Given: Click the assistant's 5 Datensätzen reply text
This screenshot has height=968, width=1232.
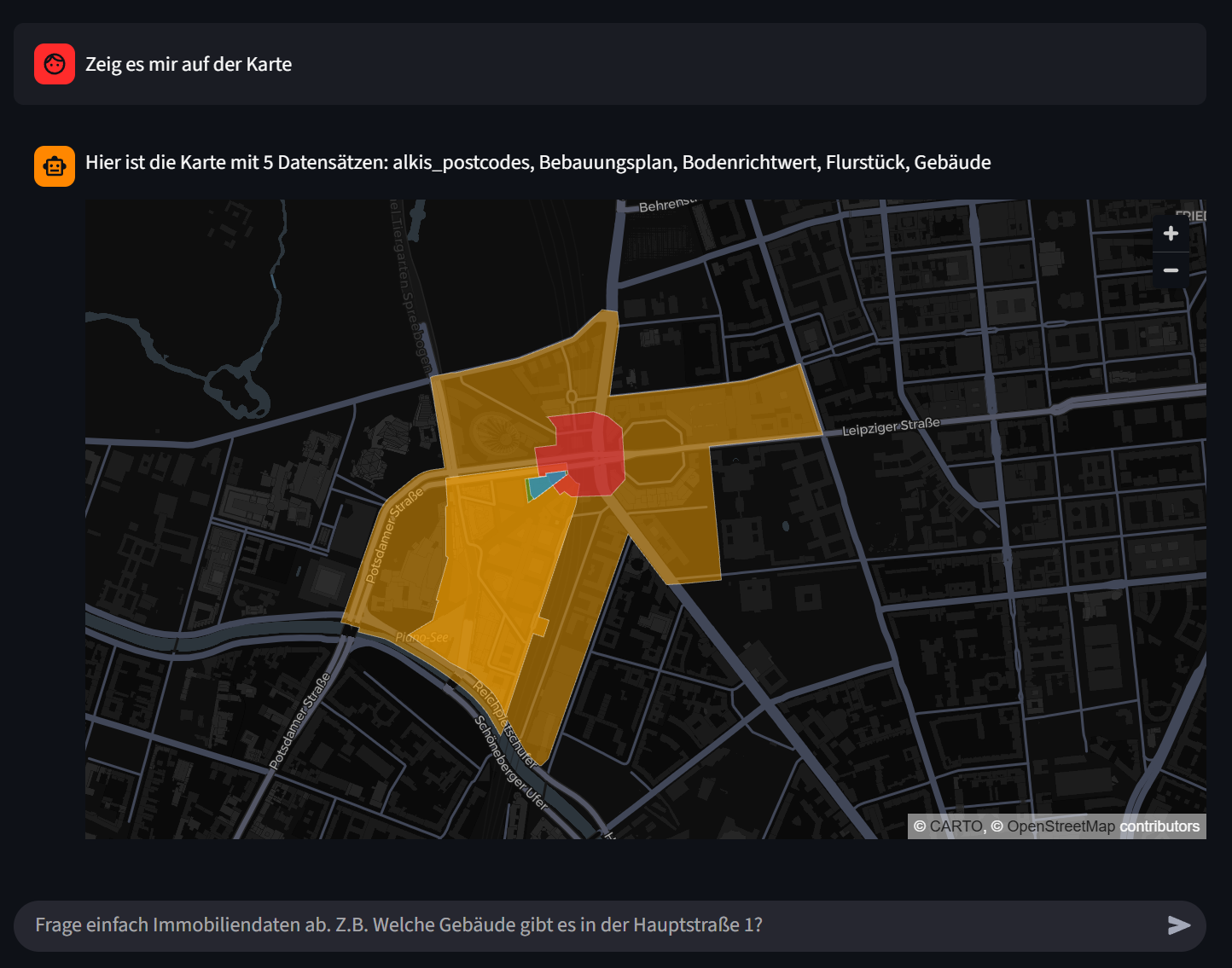Looking at the screenshot, I should 538,162.
